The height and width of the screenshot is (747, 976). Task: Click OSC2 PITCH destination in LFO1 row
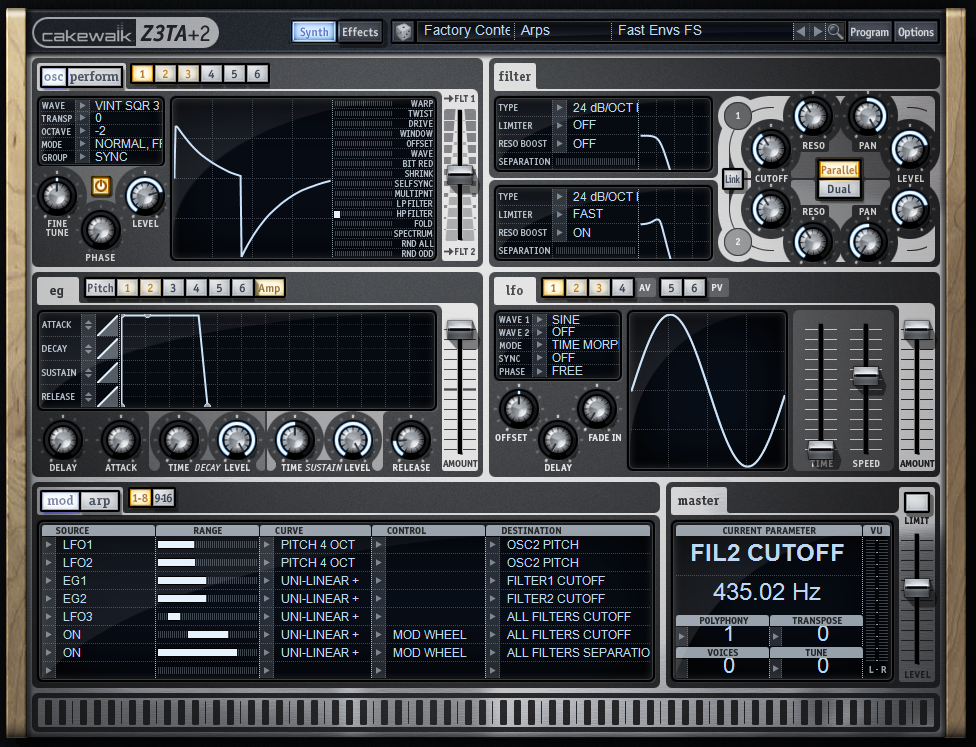coord(543,545)
